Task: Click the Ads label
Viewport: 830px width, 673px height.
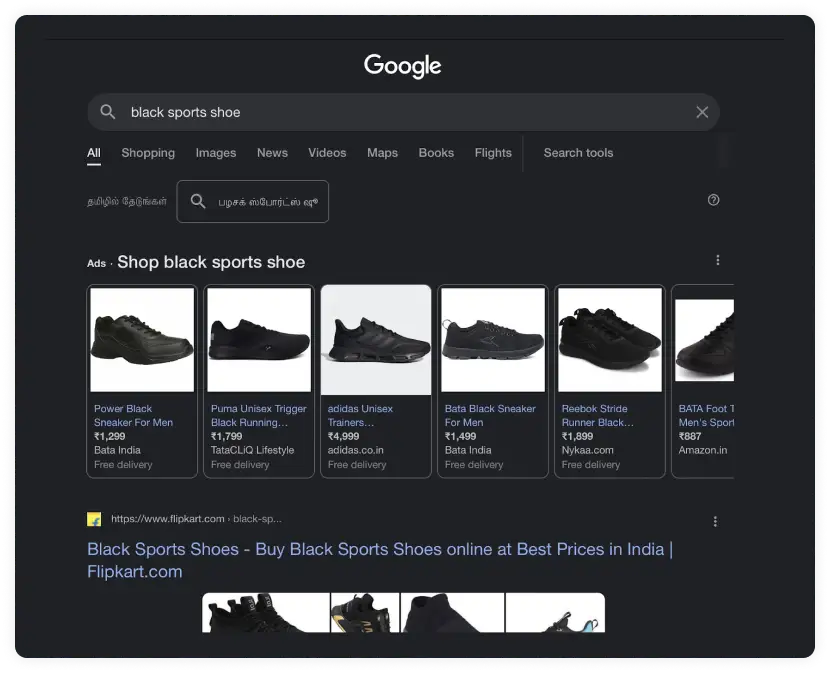Action: point(96,263)
